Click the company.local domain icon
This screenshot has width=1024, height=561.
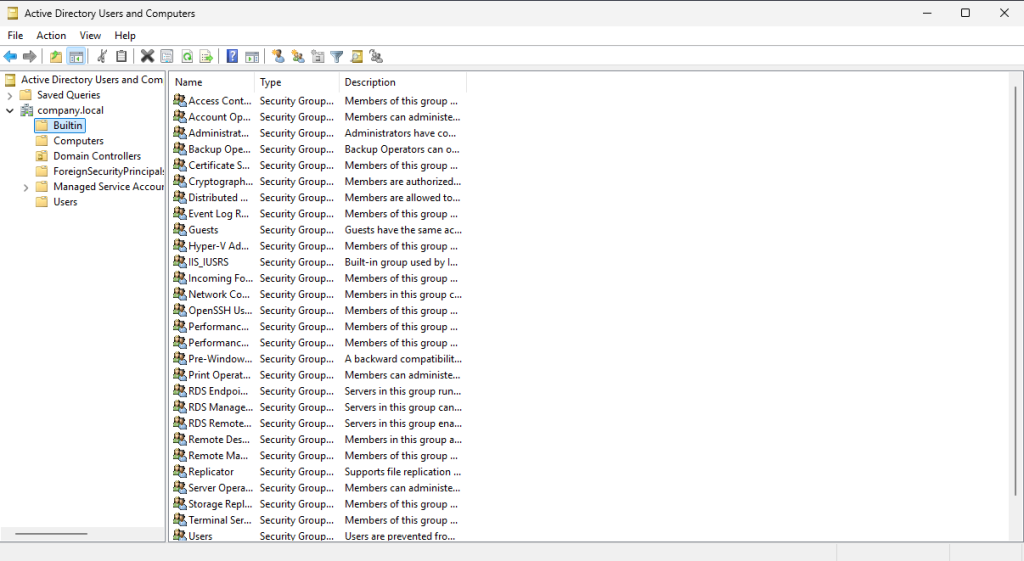coord(27,110)
